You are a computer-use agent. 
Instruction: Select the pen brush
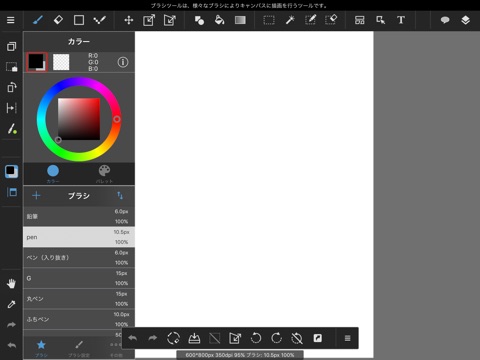tap(79, 237)
